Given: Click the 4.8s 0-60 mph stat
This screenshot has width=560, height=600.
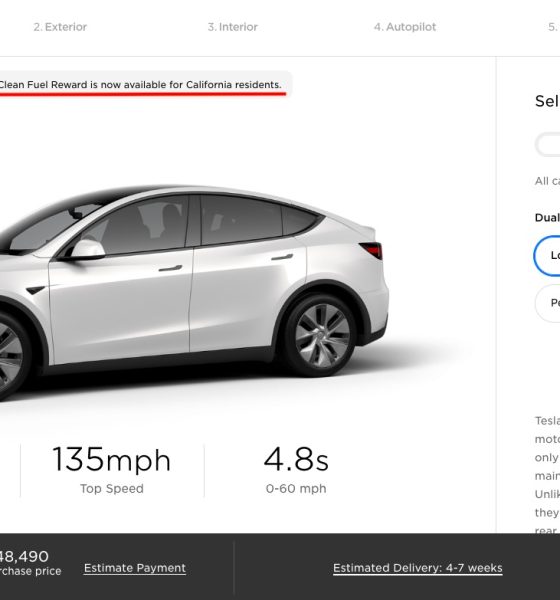Looking at the screenshot, I should tap(296, 470).
